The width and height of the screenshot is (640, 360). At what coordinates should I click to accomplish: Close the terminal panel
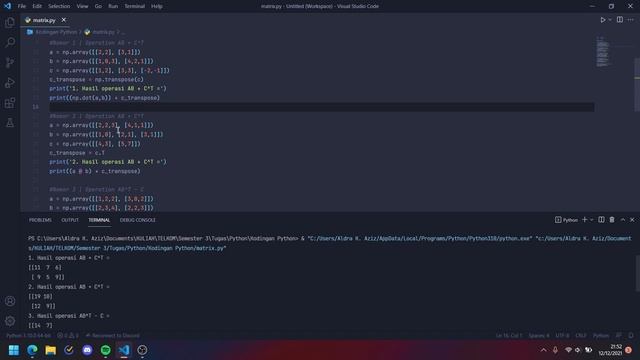pos(632,220)
